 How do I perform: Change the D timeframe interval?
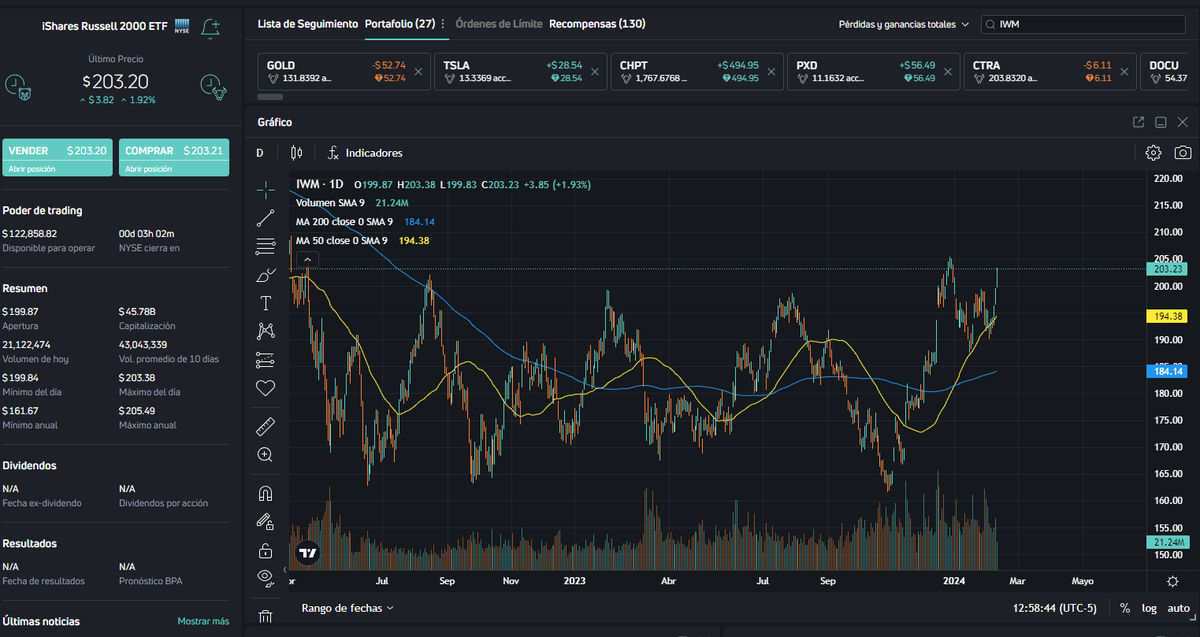pyautogui.click(x=260, y=153)
